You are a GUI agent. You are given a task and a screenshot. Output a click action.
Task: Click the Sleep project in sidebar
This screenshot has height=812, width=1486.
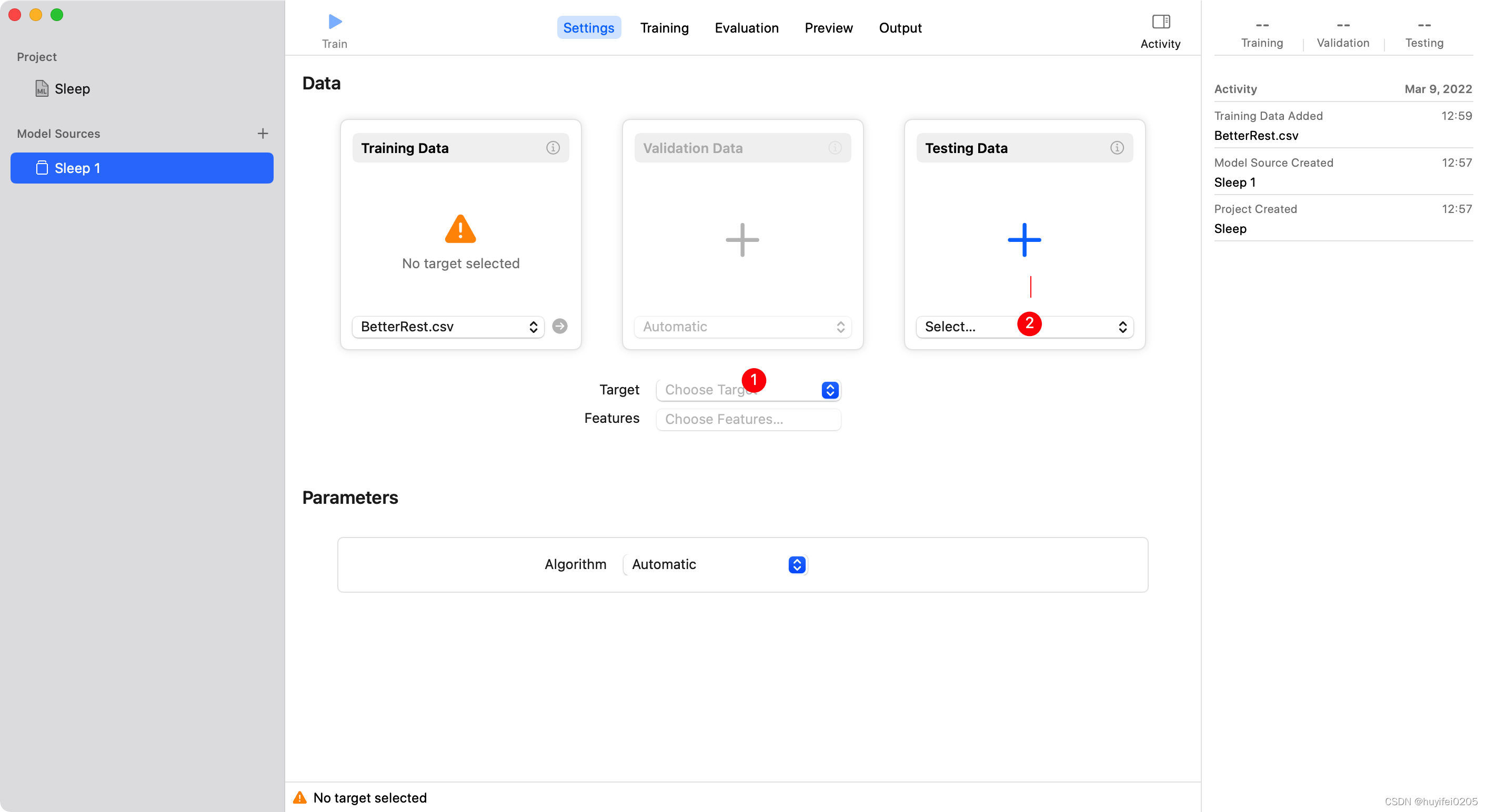[x=72, y=89]
